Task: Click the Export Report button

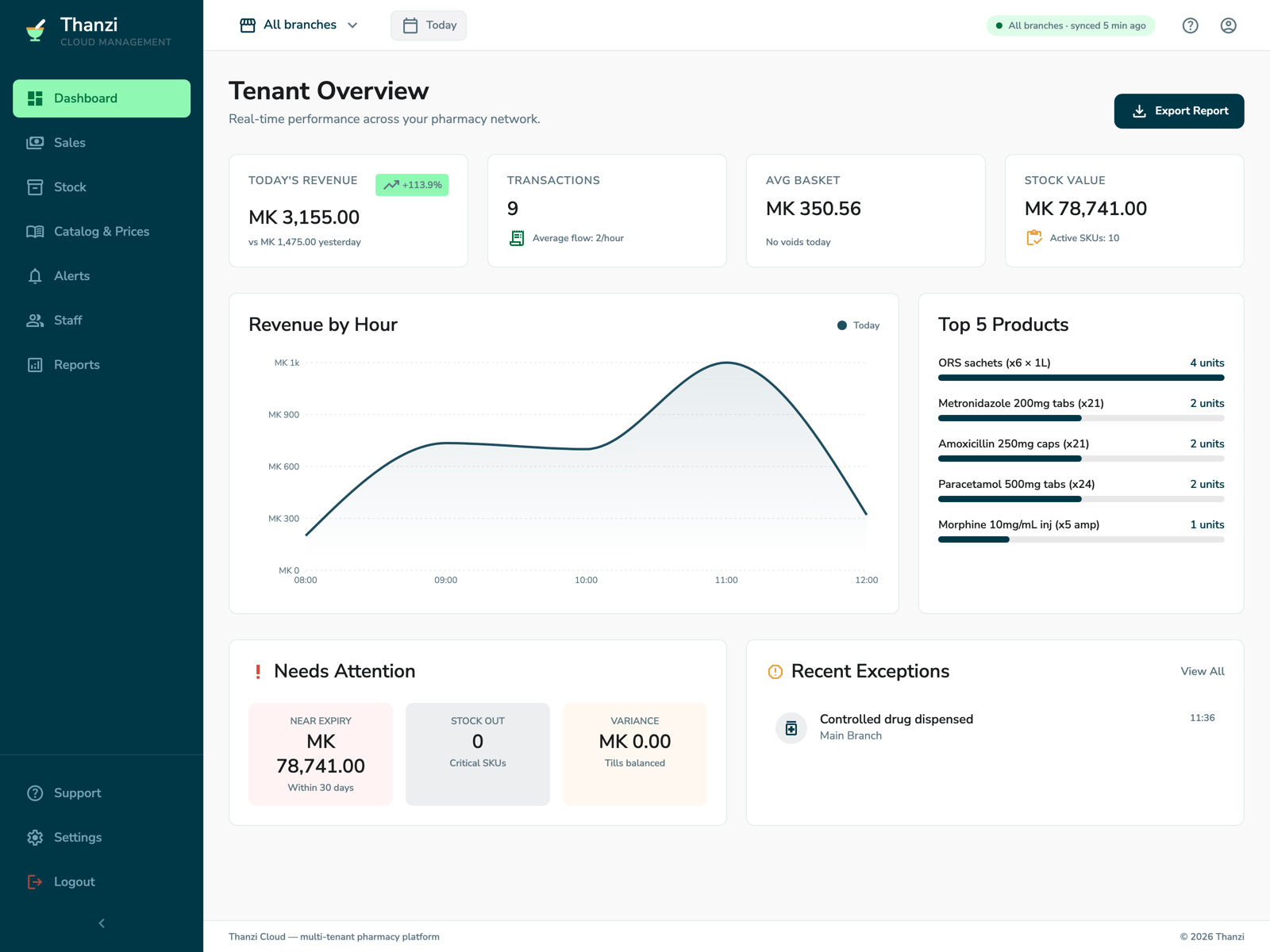Action: (1179, 111)
